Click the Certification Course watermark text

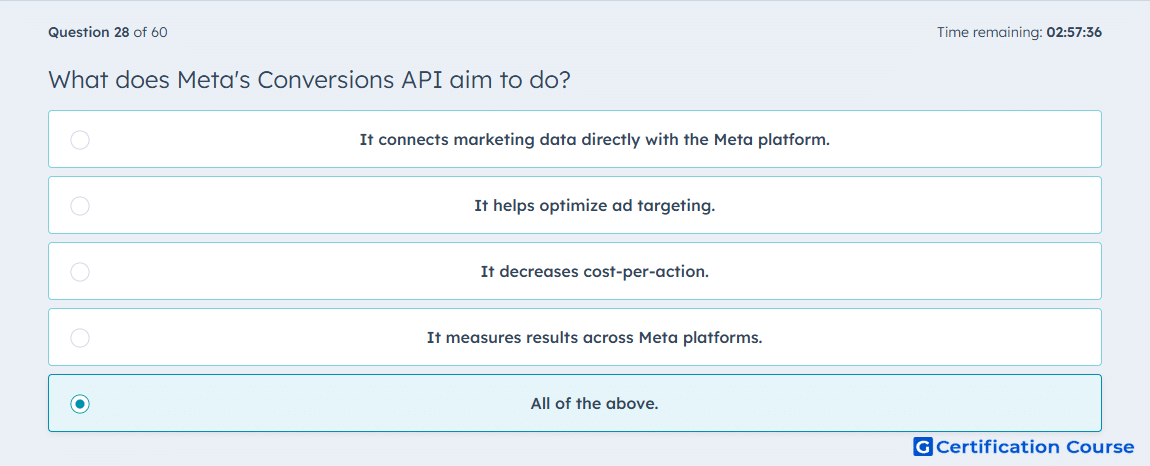click(x=1035, y=447)
